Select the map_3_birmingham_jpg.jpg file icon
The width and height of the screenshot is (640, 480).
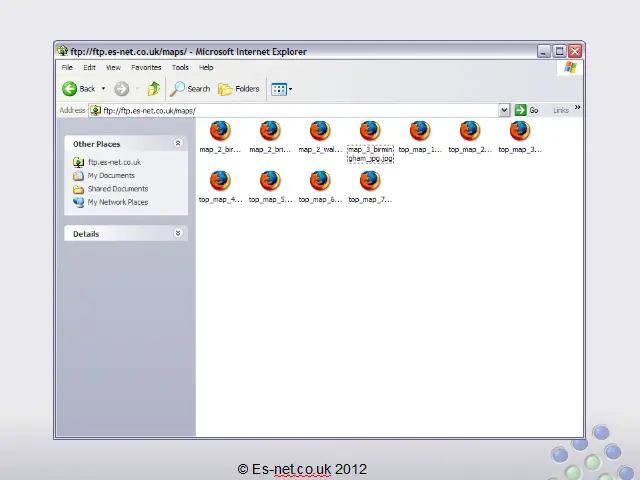370,131
